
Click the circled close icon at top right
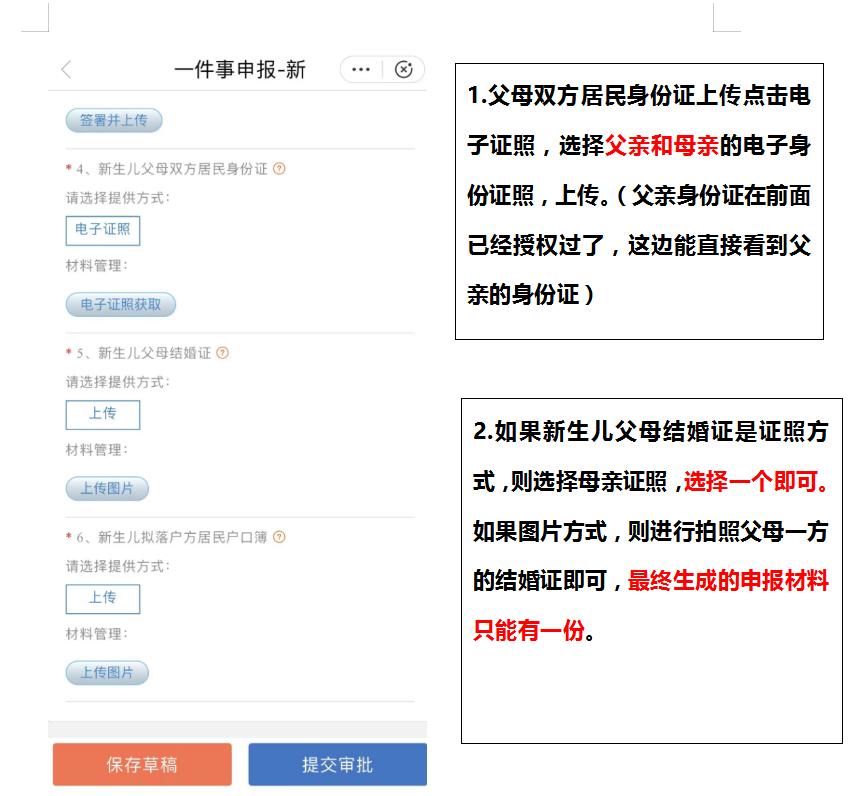(404, 70)
